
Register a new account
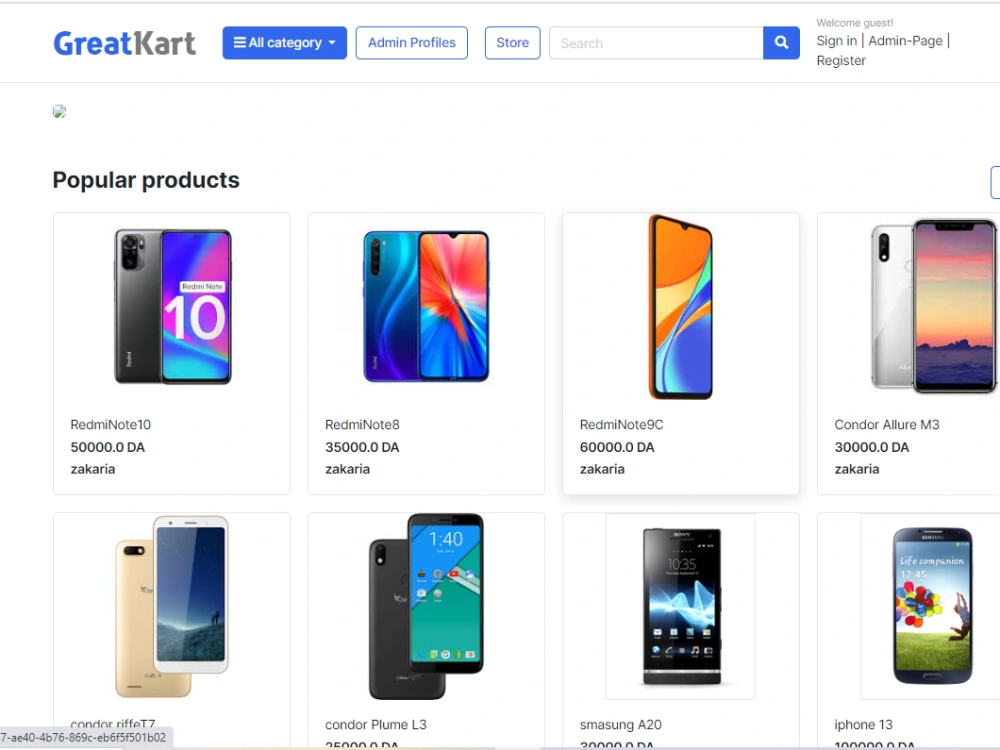840,60
